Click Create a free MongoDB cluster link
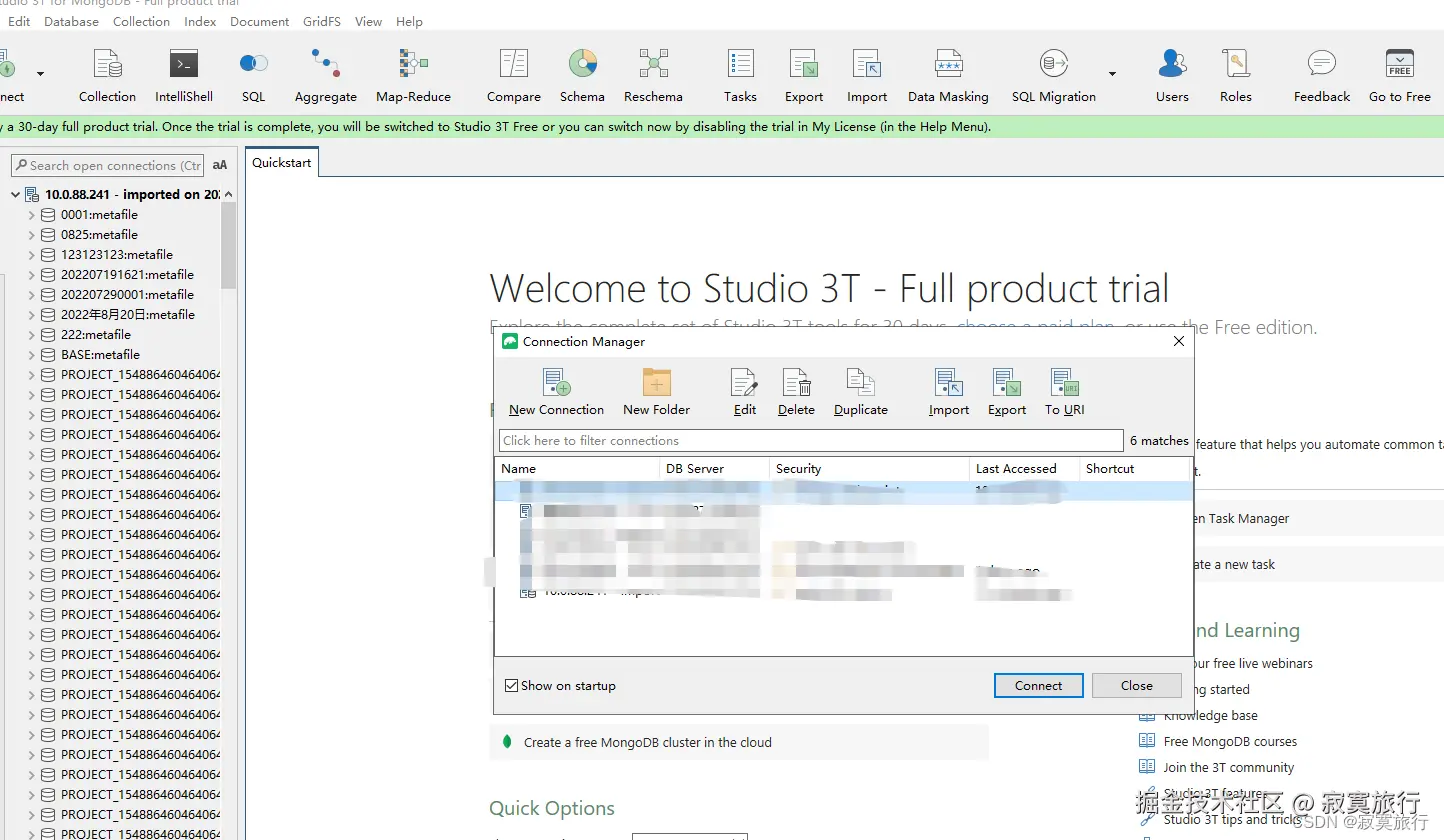This screenshot has height=840, width=1444. (647, 743)
